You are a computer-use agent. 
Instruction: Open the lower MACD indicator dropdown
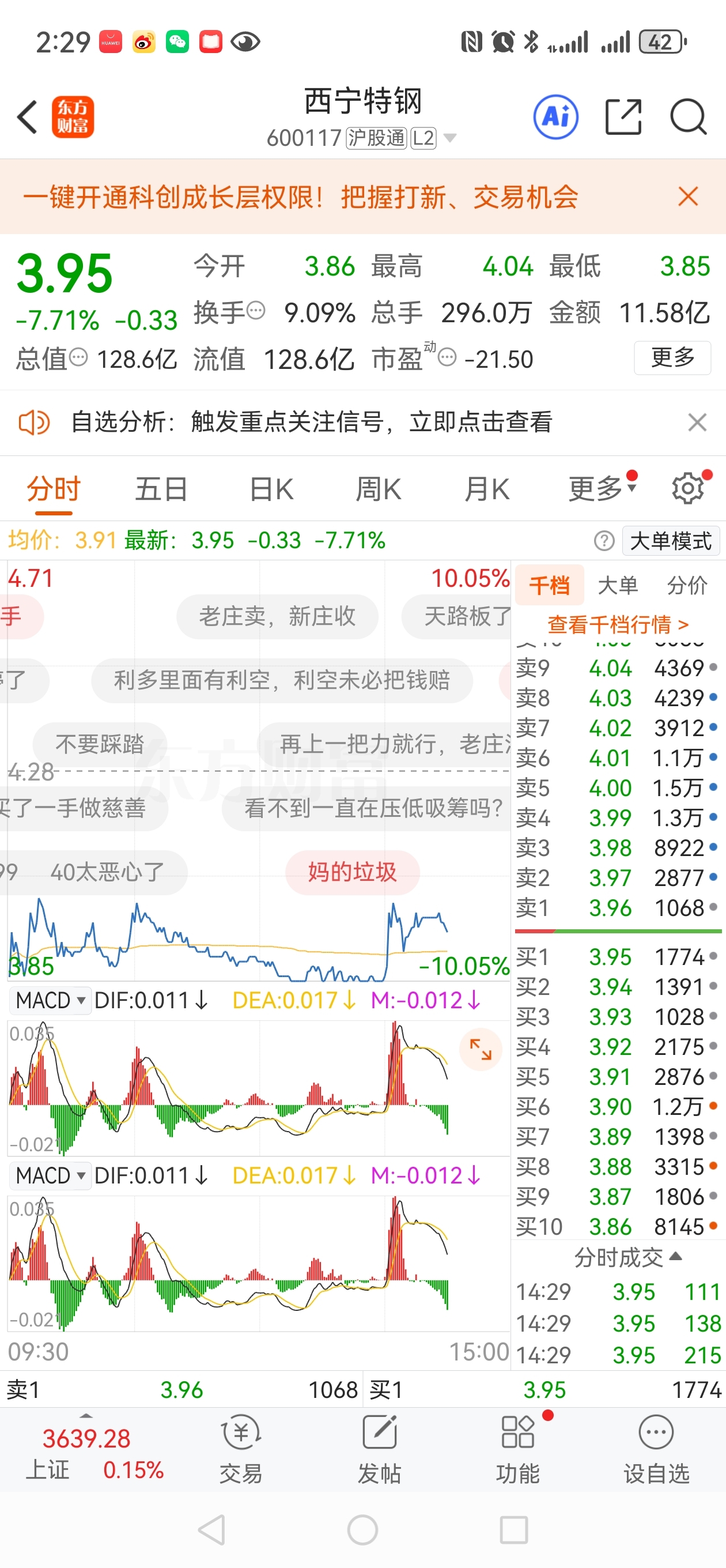click(x=51, y=1175)
